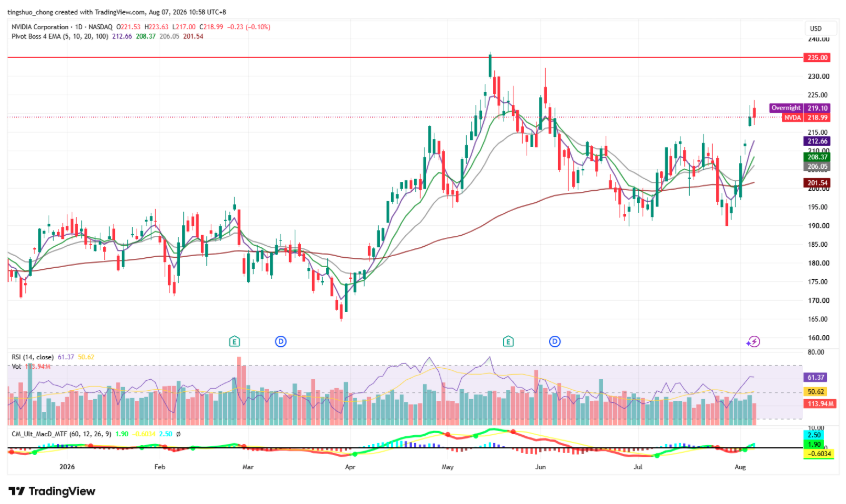This screenshot has height=504, width=846.
Task: Click the high value H223.63
Action: pyautogui.click(x=156, y=27)
